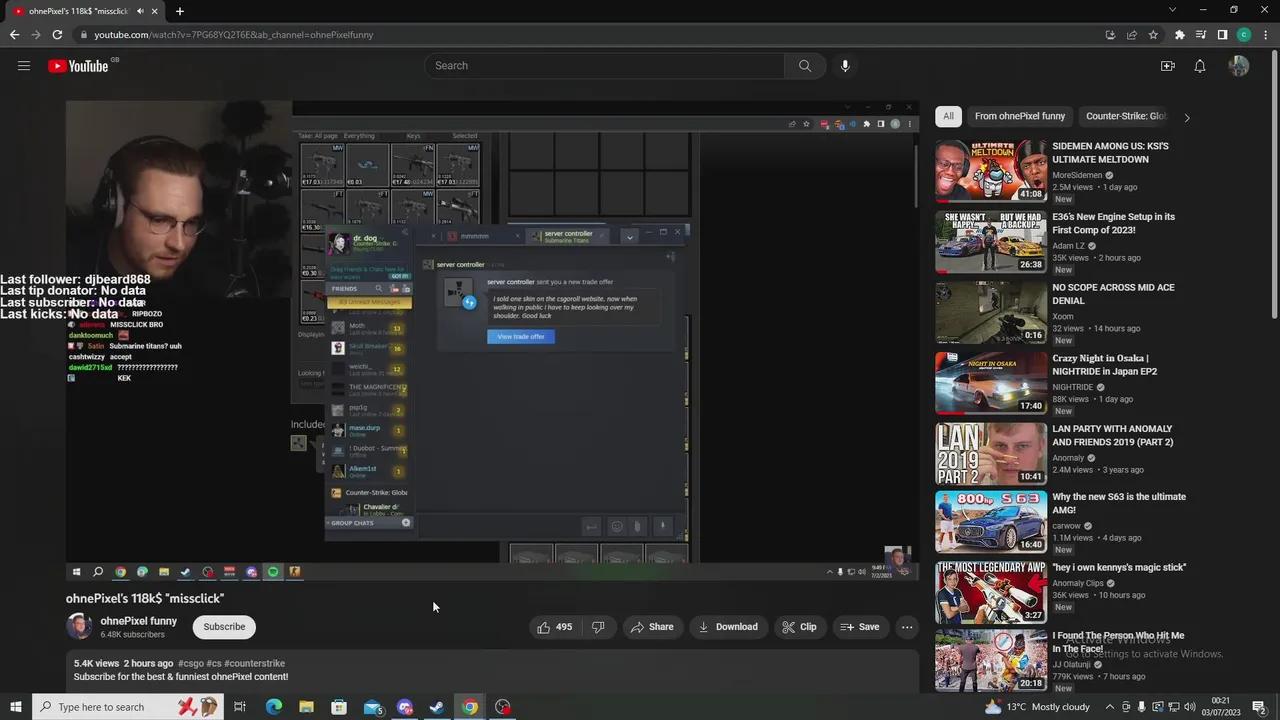Image resolution: width=1280 pixels, height=720 pixels.
Task: Open Crazy Night in Osaka title
Action: point(1105,365)
